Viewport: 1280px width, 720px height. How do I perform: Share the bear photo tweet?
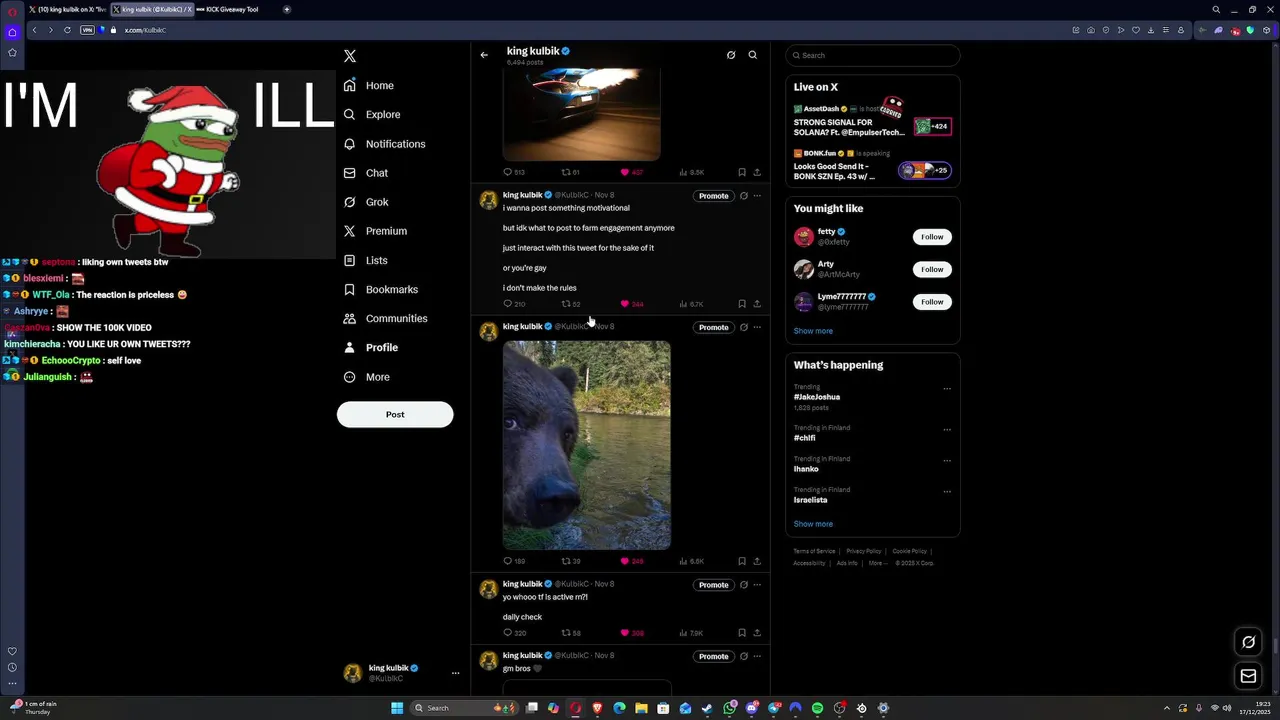coord(757,561)
